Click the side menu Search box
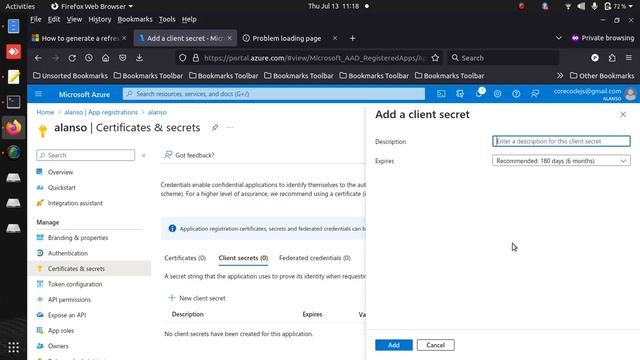The width and height of the screenshot is (640, 360). (x=86, y=156)
